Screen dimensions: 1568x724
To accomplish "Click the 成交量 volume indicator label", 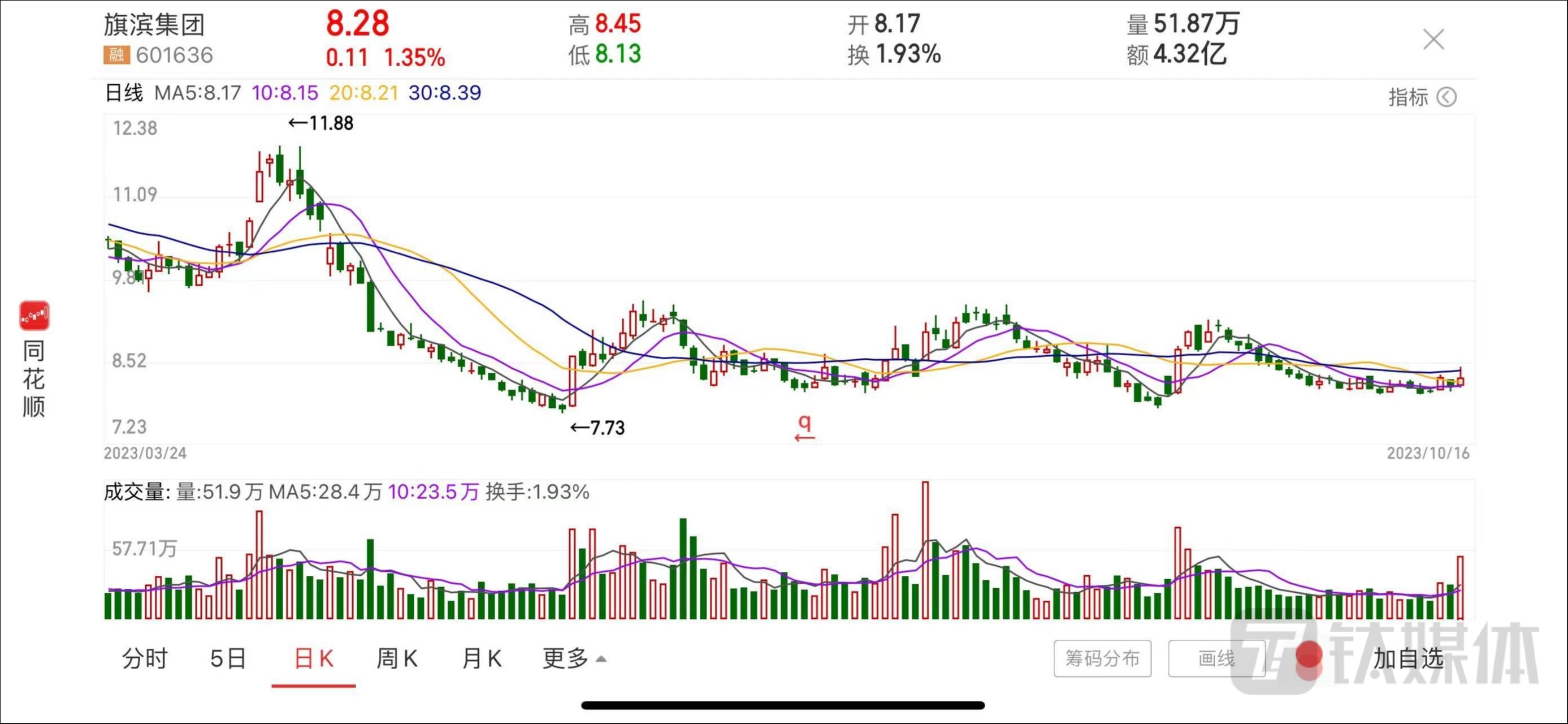I will [x=135, y=492].
